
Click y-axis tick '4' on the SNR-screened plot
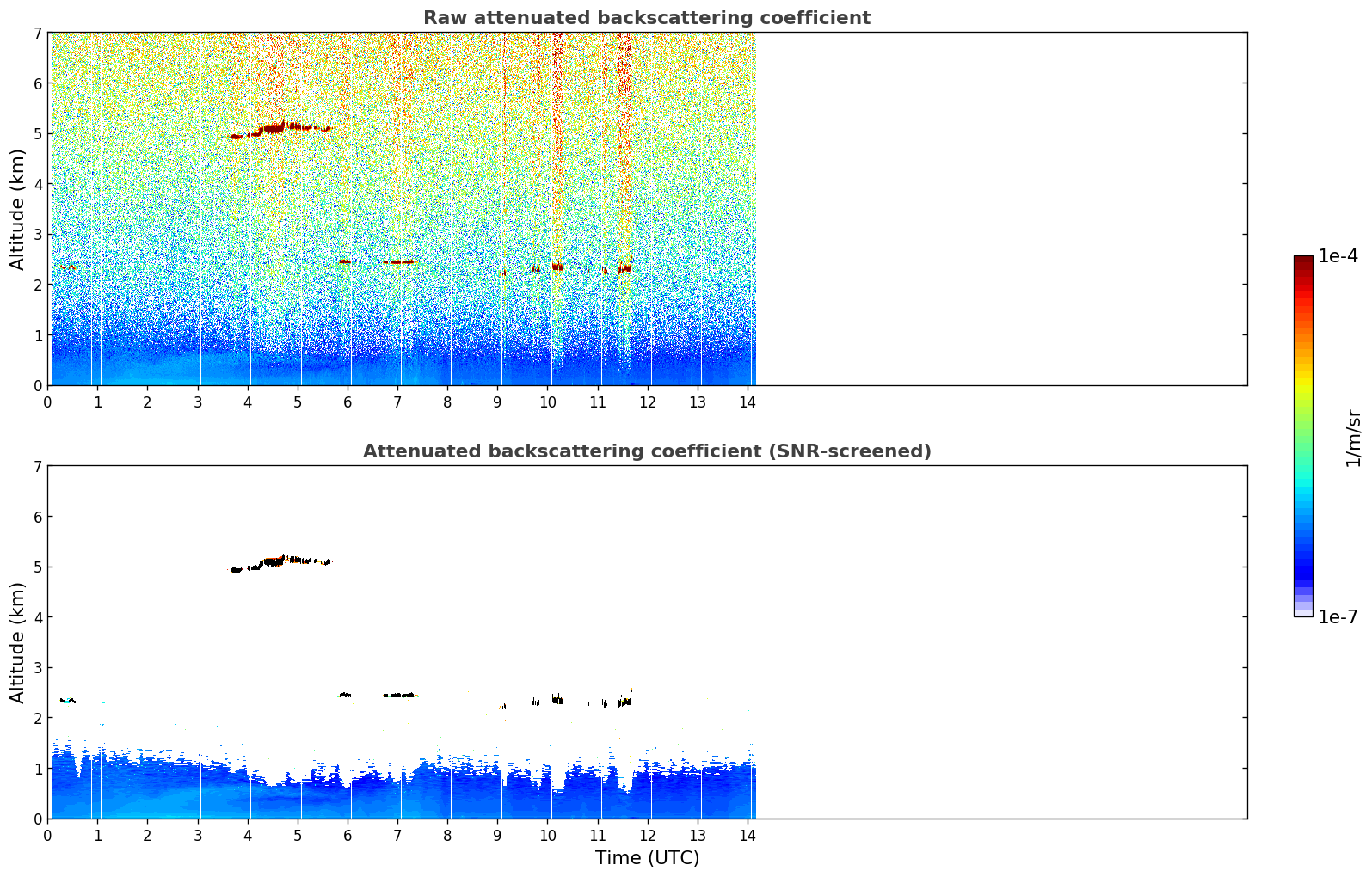point(37,617)
